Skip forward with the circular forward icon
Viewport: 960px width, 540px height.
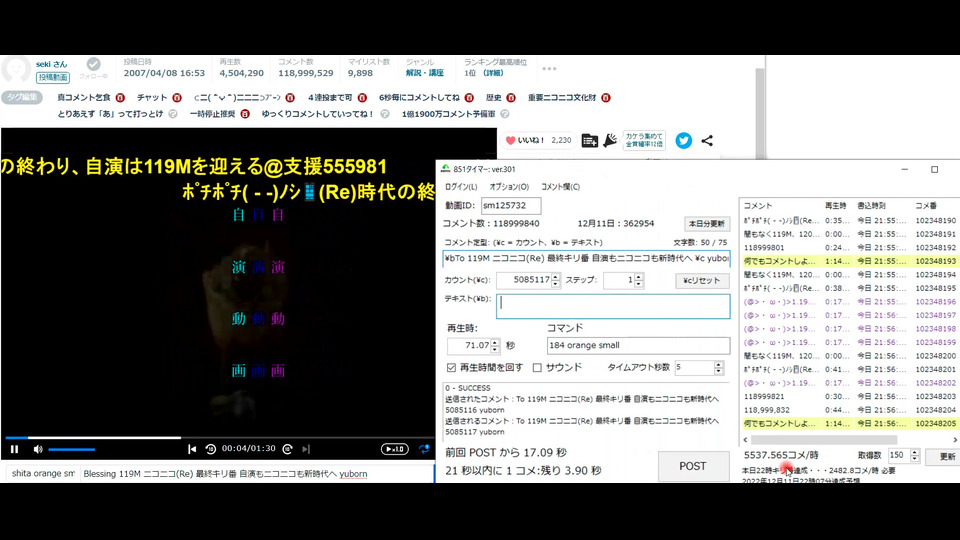(x=287, y=449)
